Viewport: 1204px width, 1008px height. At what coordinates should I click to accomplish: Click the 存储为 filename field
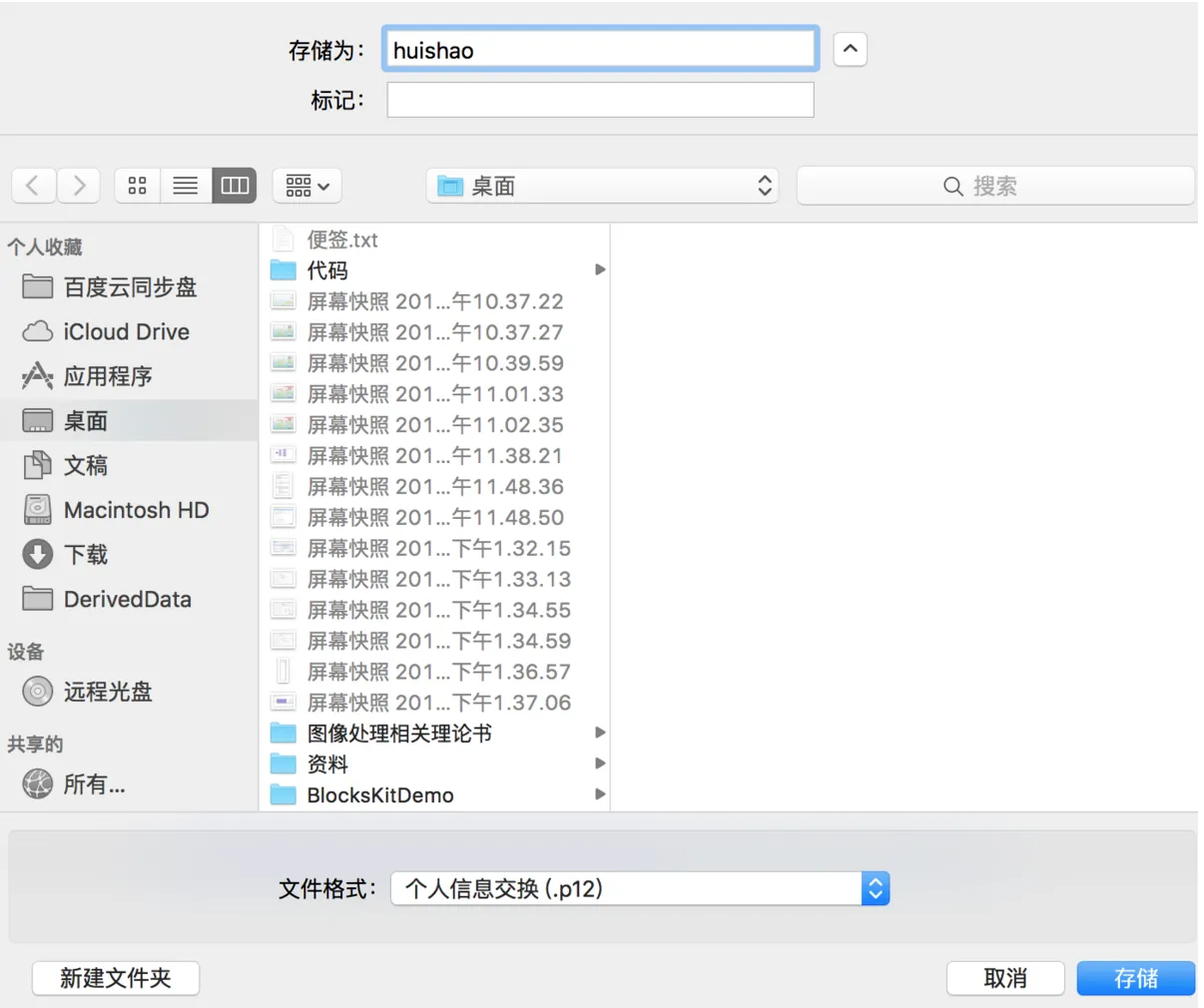click(600, 49)
